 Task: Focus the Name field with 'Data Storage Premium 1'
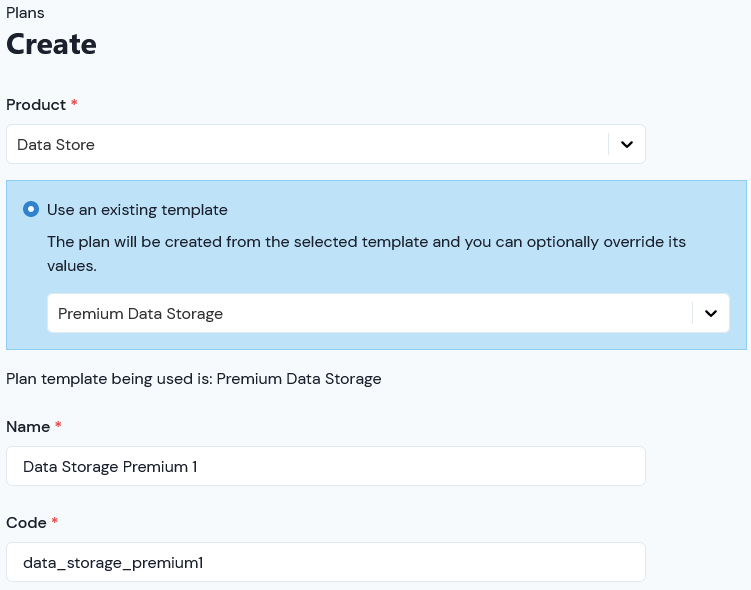326,466
